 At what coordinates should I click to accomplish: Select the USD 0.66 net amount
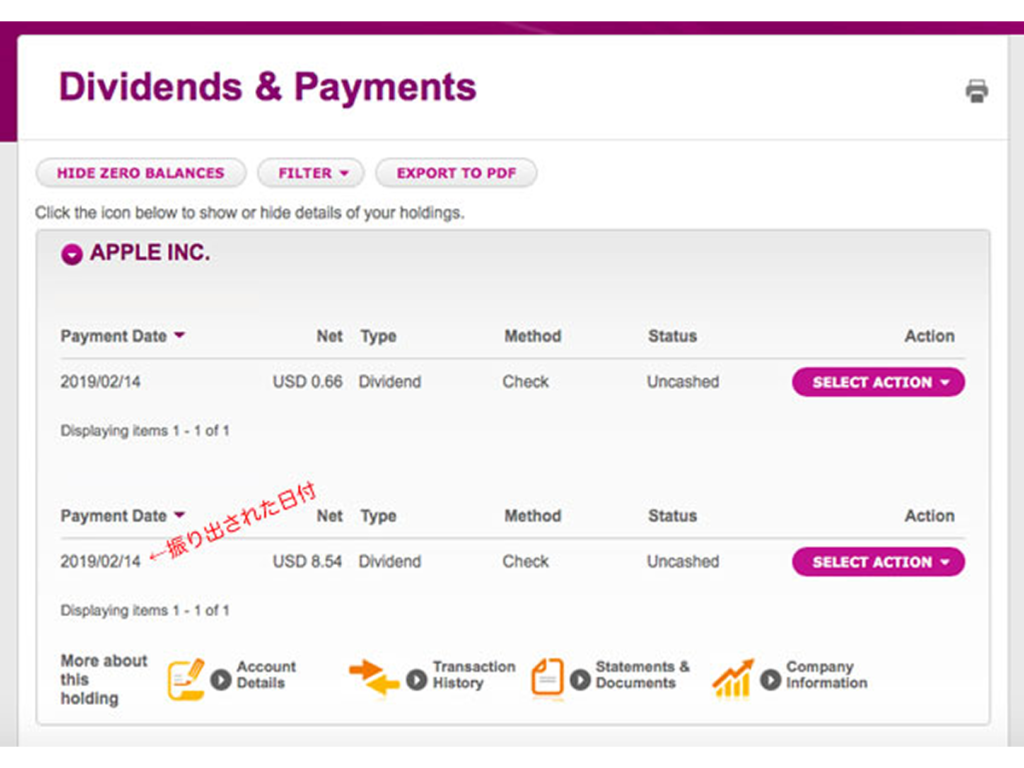pyautogui.click(x=308, y=382)
